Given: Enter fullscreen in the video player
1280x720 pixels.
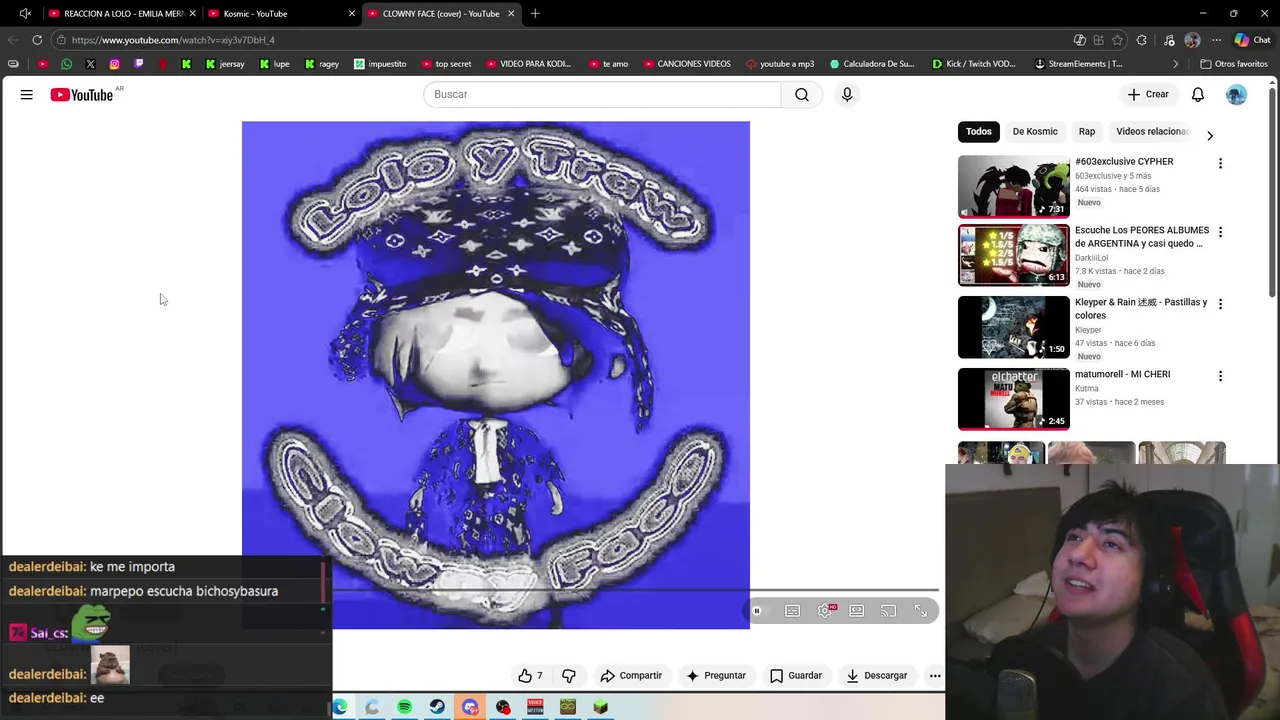Looking at the screenshot, I should [x=921, y=611].
